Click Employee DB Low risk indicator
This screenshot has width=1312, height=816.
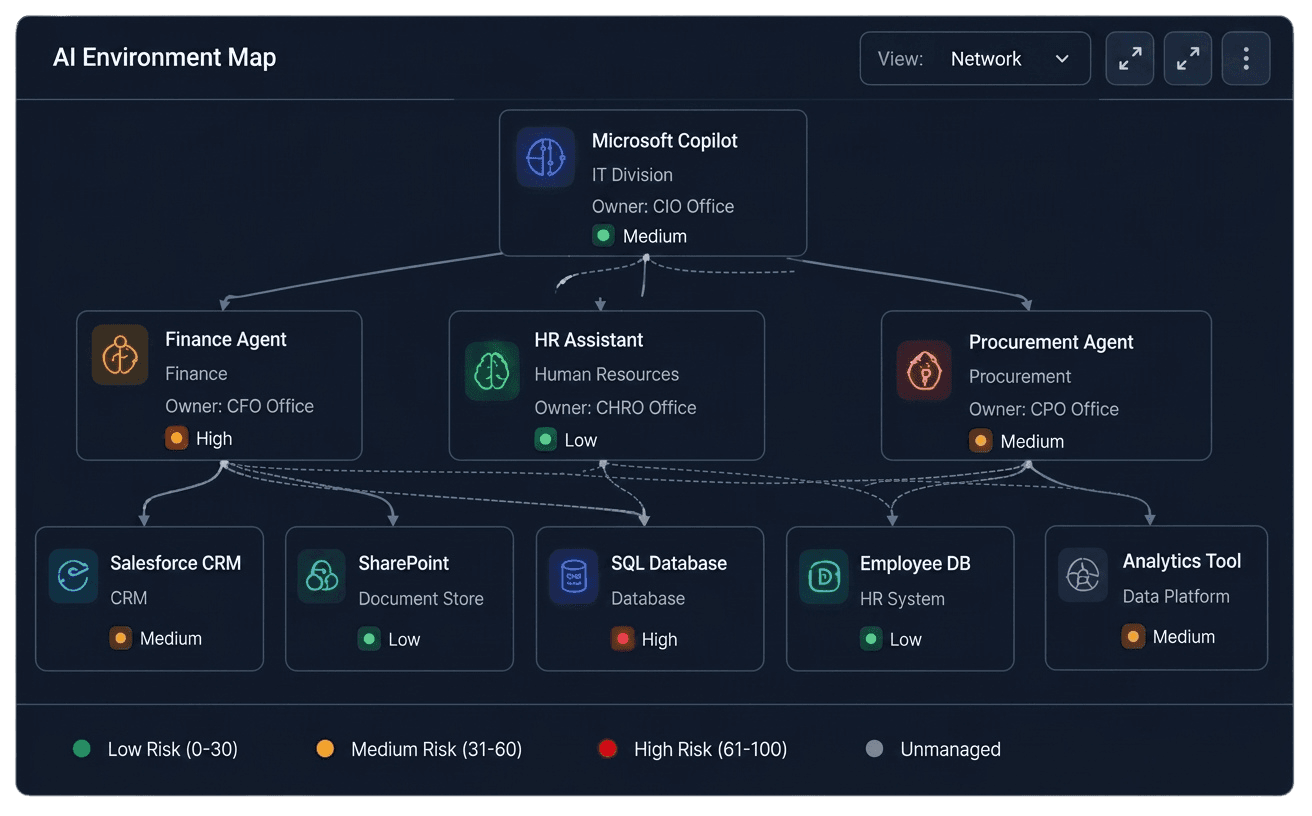pyautogui.click(x=871, y=639)
